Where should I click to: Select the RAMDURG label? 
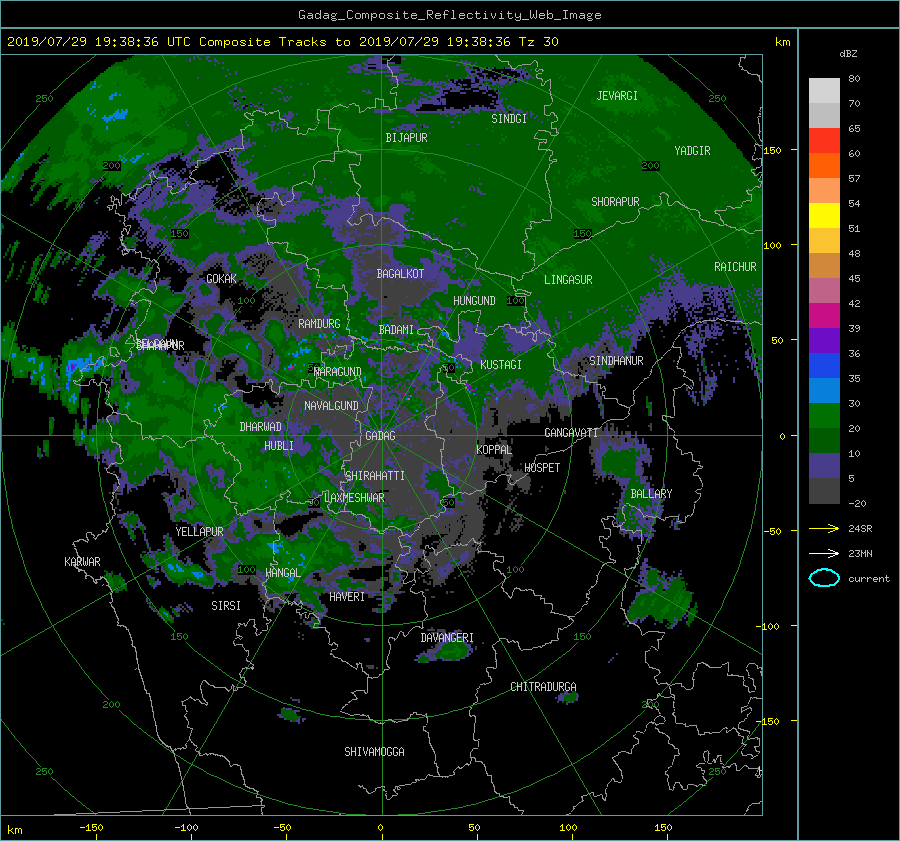click(x=319, y=324)
